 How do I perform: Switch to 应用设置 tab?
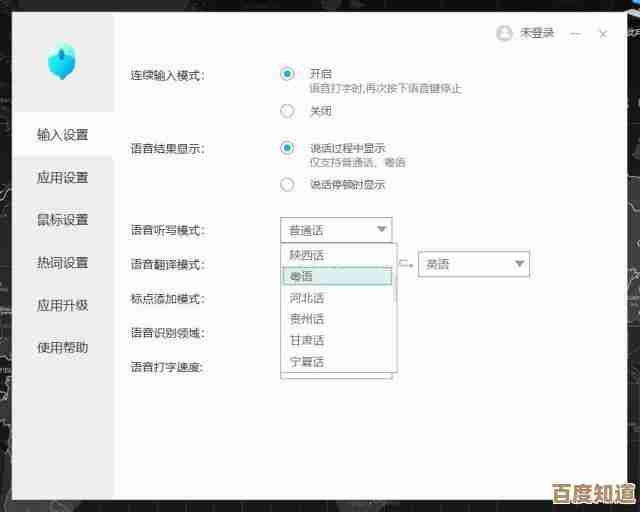(x=62, y=178)
